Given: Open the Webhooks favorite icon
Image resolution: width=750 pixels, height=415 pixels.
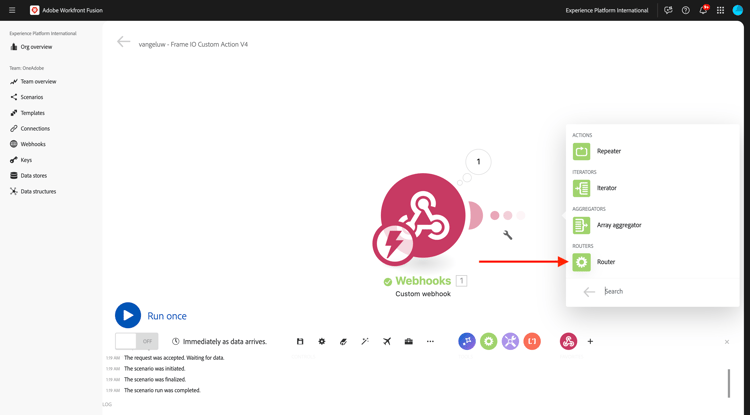Looking at the screenshot, I should coord(568,341).
